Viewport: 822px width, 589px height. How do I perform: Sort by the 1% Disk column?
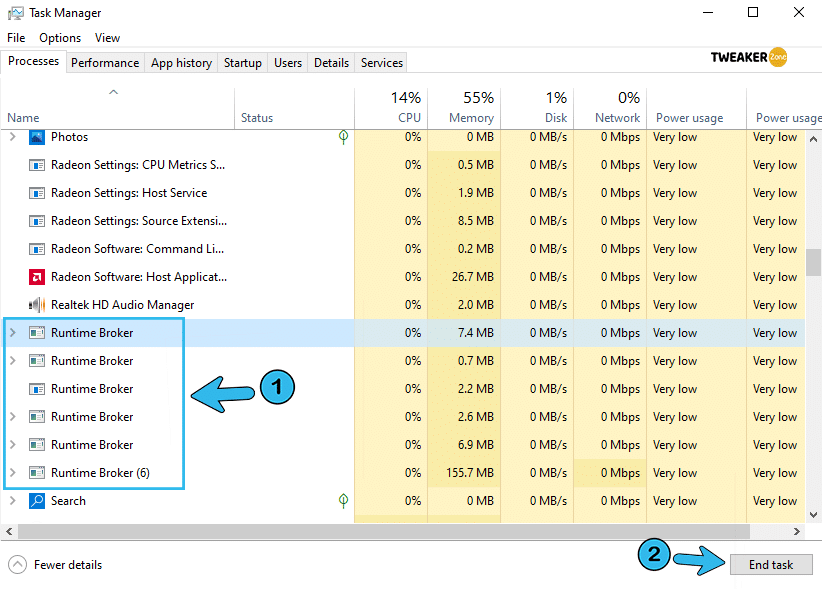pyautogui.click(x=537, y=108)
